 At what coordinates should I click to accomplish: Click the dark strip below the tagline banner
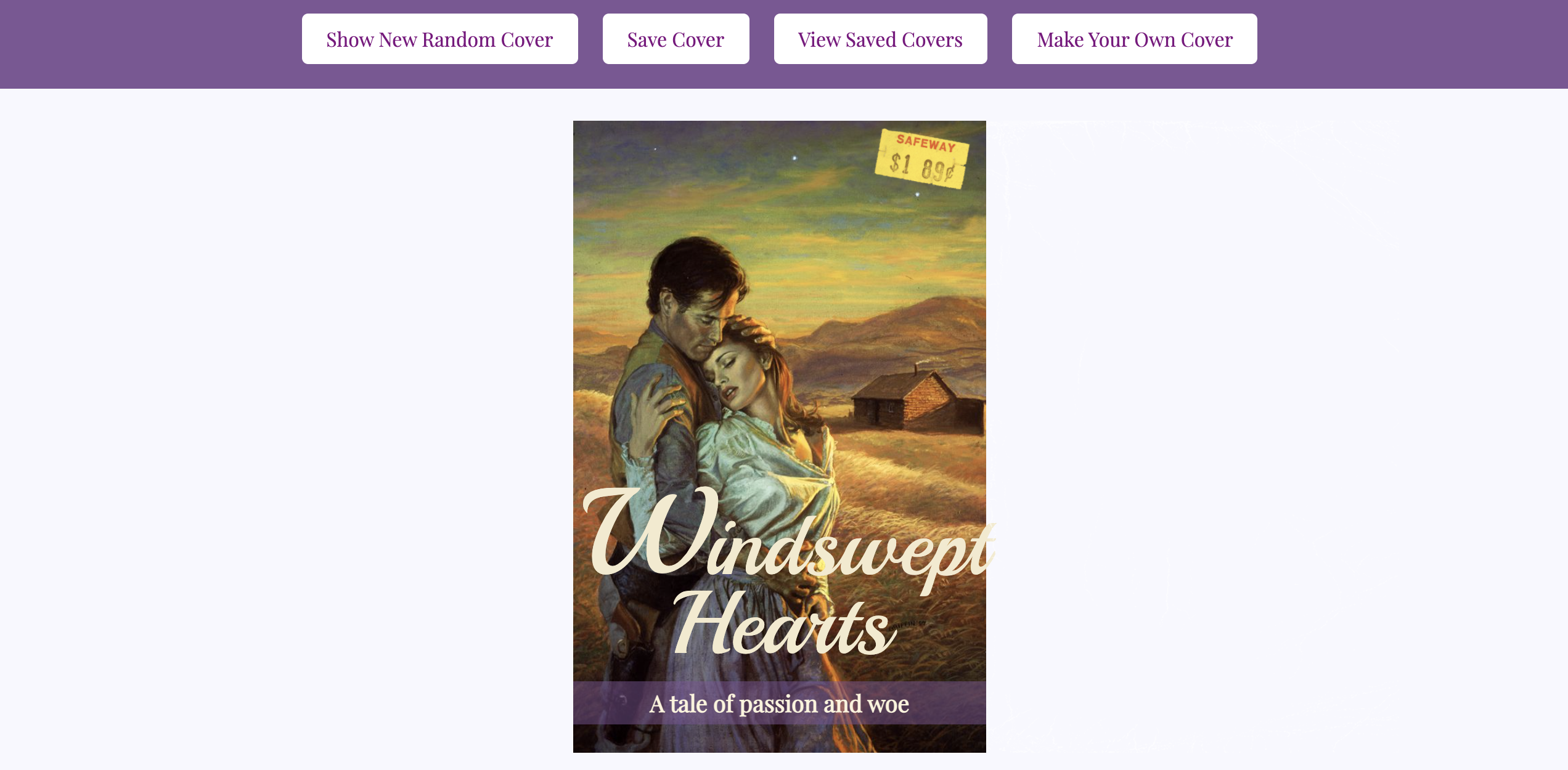(x=779, y=738)
